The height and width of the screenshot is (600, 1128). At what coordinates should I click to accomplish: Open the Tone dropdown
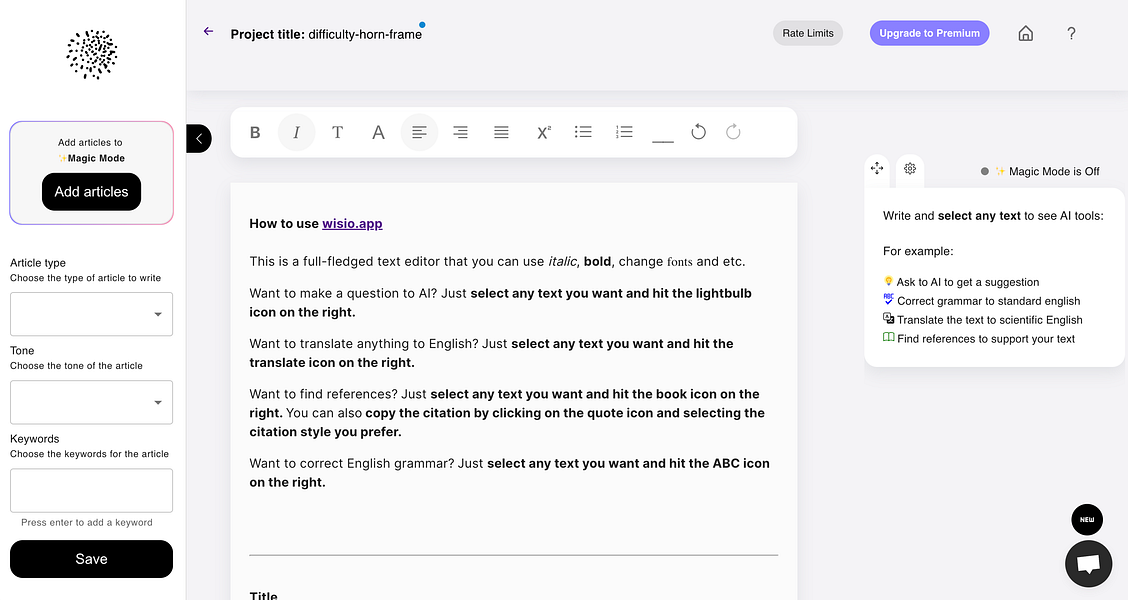coord(91,402)
